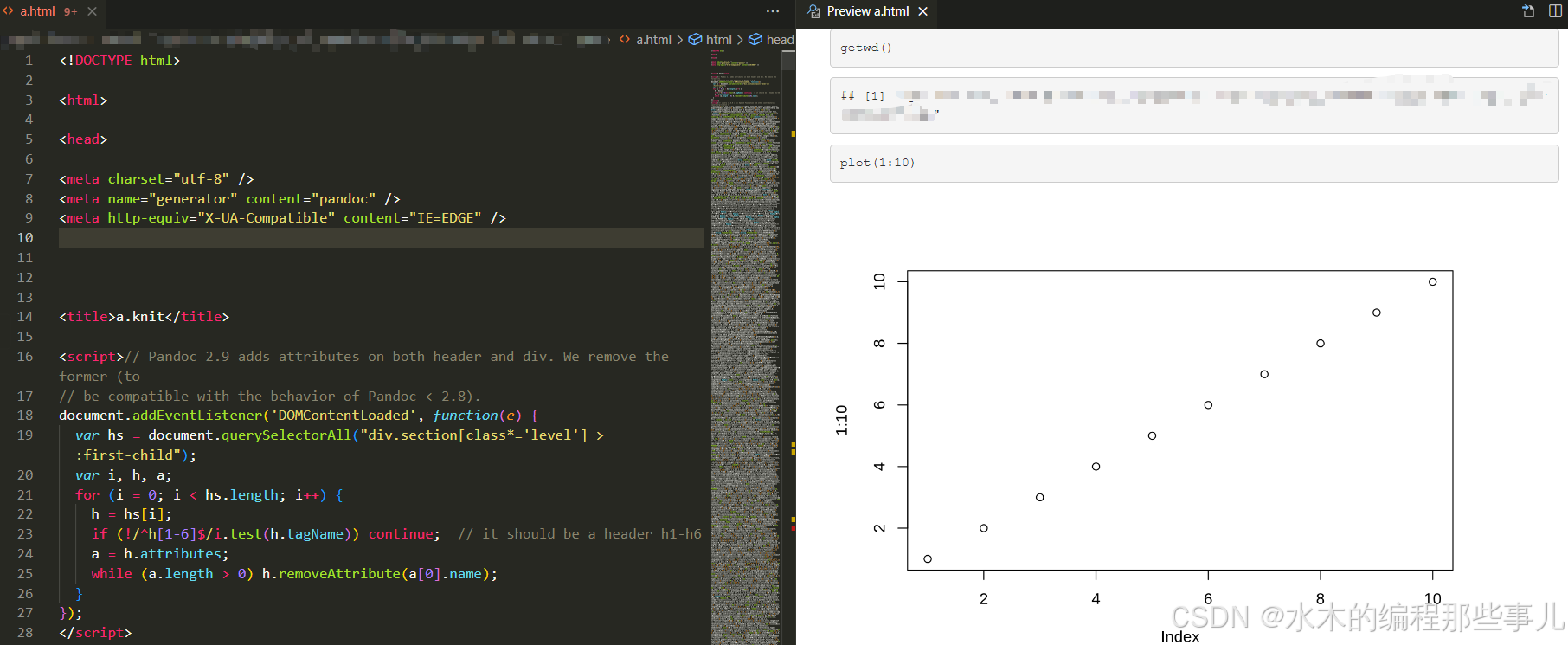Viewport: 1568px width, 645px height.
Task: Open the head breadcrumb dropdown
Action: click(780, 40)
